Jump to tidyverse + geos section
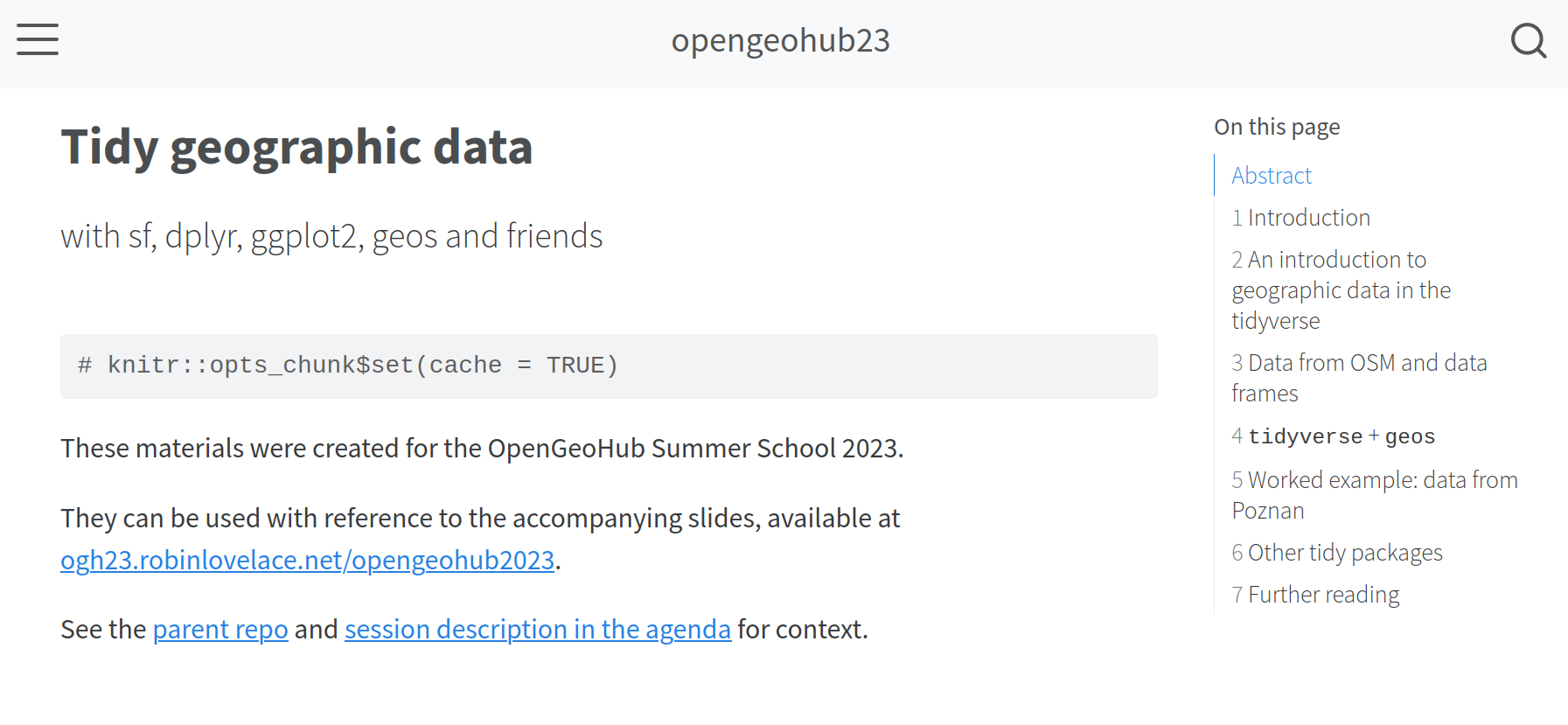This screenshot has width=1568, height=725. pos(1333,436)
